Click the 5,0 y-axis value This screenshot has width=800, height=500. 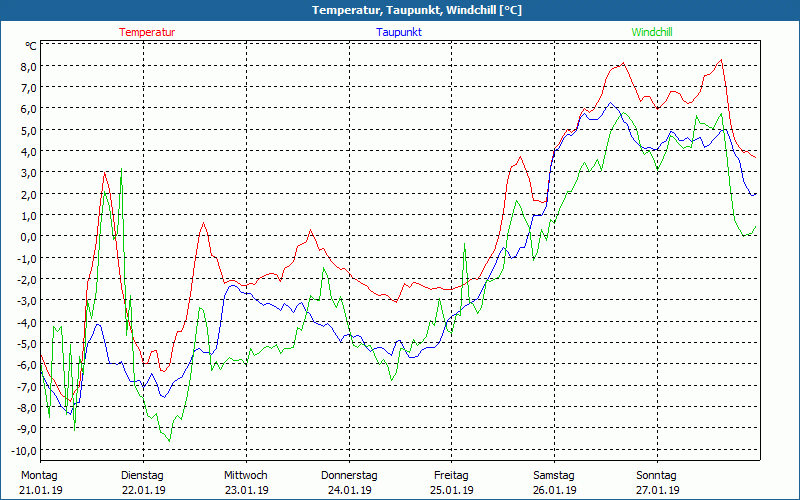pos(28,131)
